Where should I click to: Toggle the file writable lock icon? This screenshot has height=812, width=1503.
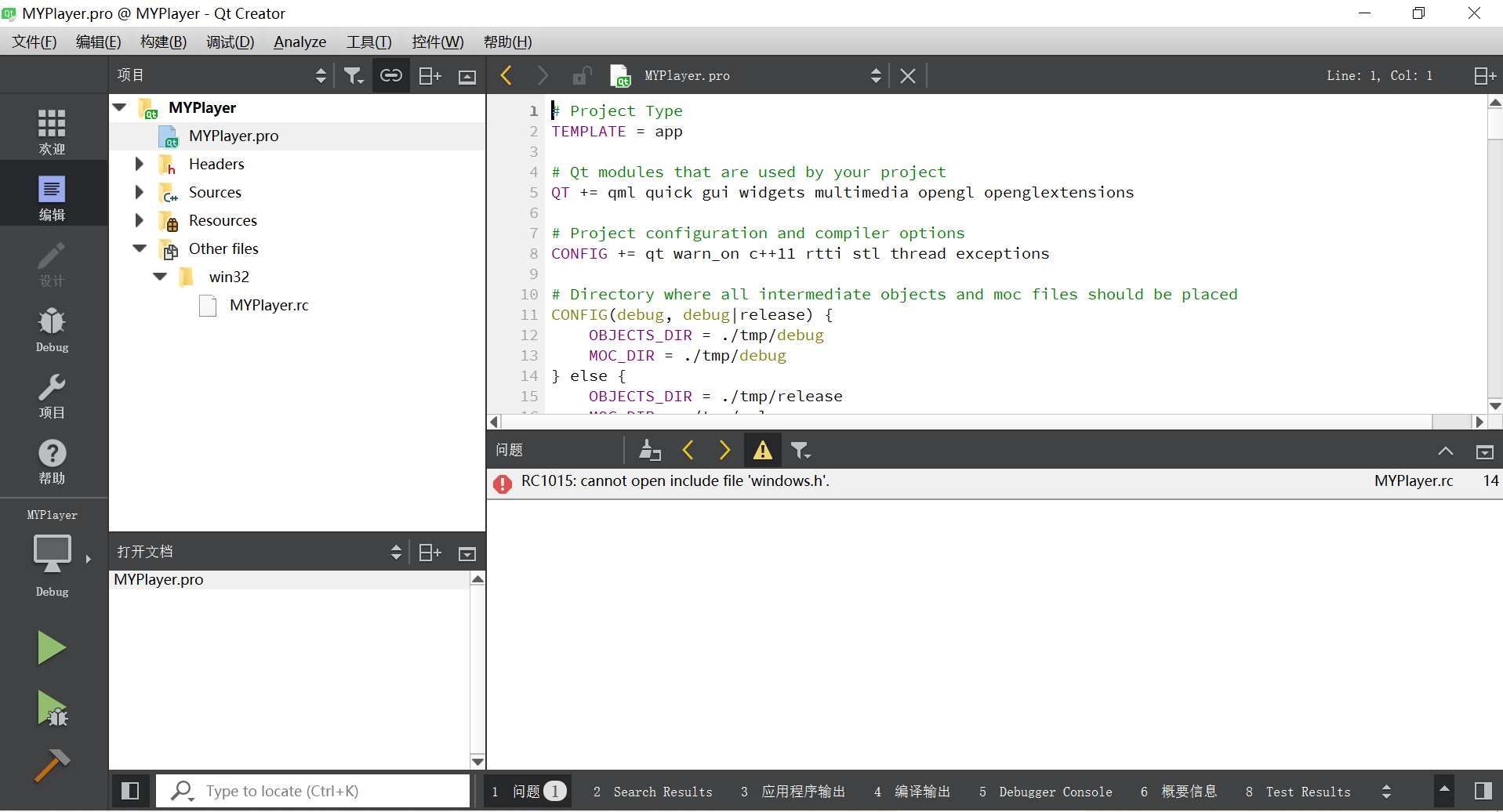pyautogui.click(x=581, y=75)
